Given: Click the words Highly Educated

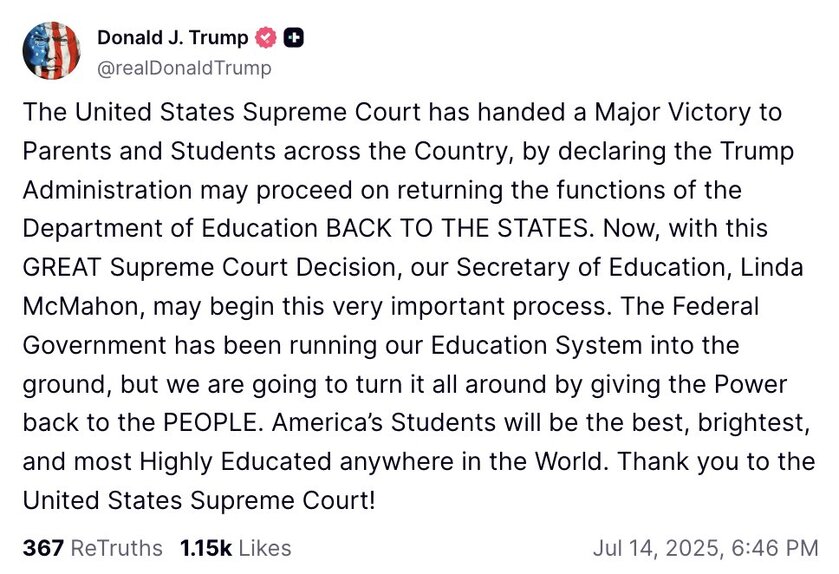Looking at the screenshot, I should click(235, 462).
